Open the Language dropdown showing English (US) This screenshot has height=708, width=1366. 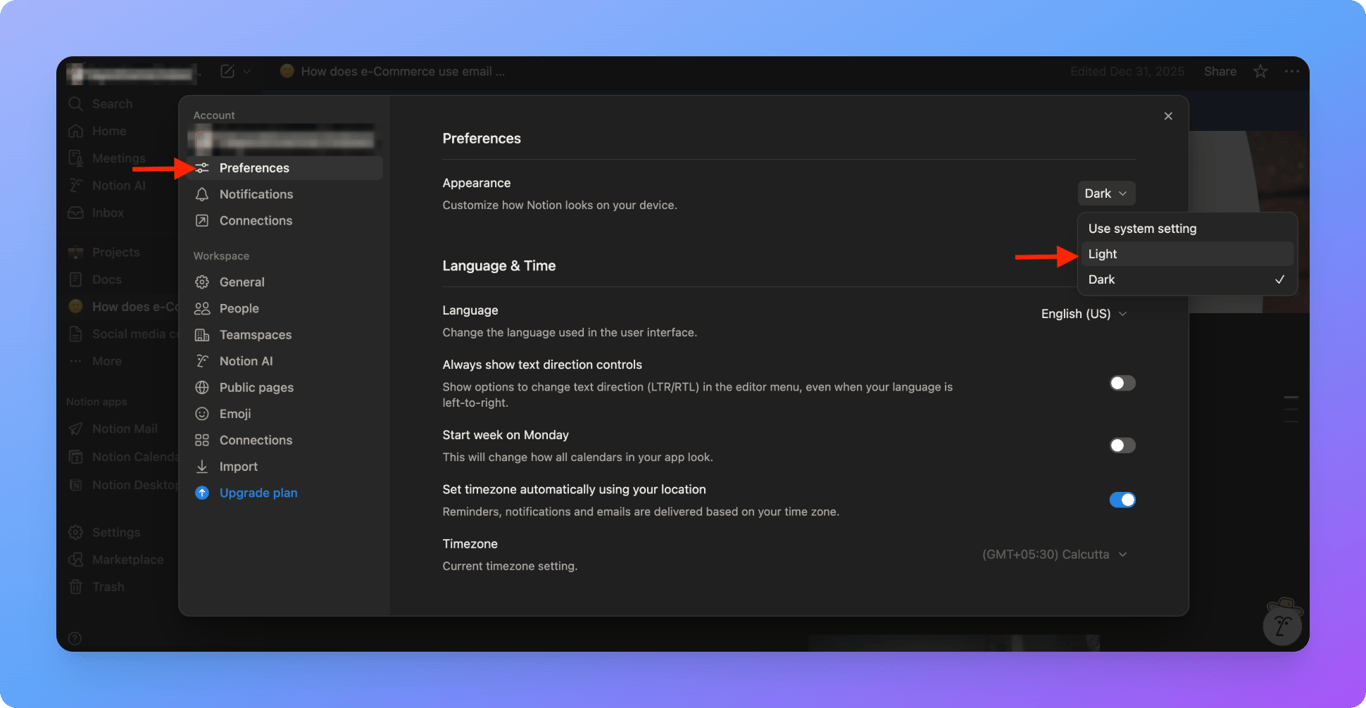point(1084,313)
